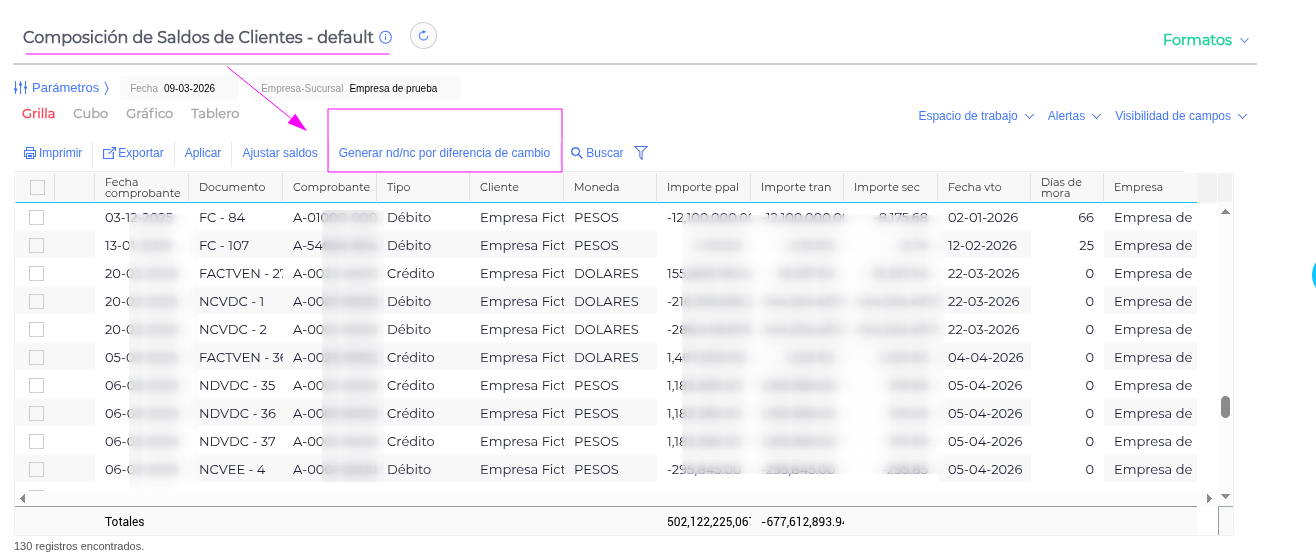Click the scroll-left arrow of the grid
Image resolution: width=1316 pixels, height=553 pixels.
(x=23, y=497)
